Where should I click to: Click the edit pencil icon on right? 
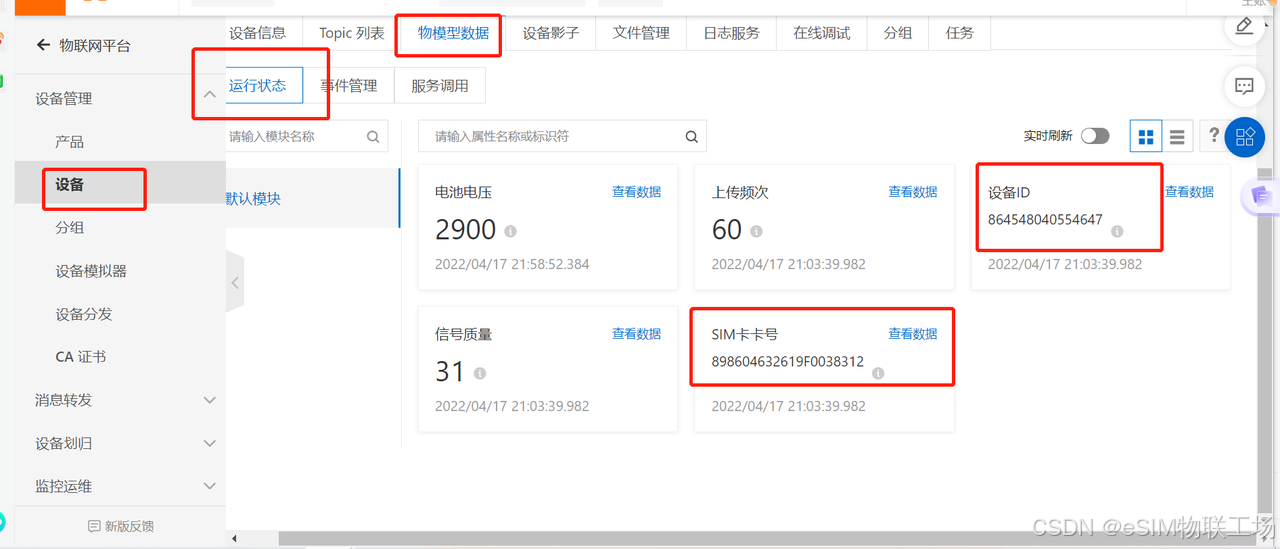coord(1245,26)
